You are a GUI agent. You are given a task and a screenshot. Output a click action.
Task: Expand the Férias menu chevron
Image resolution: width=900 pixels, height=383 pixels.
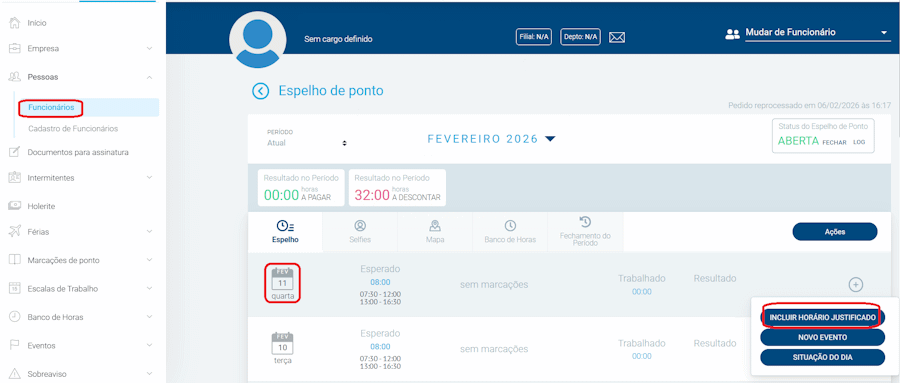click(x=149, y=232)
